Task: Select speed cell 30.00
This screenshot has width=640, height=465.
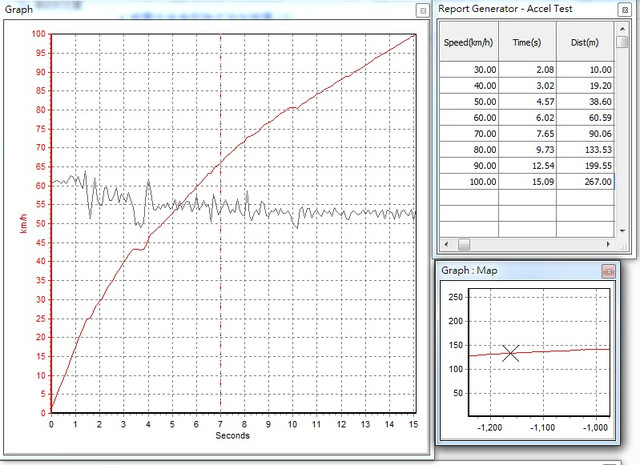Action: pos(469,70)
